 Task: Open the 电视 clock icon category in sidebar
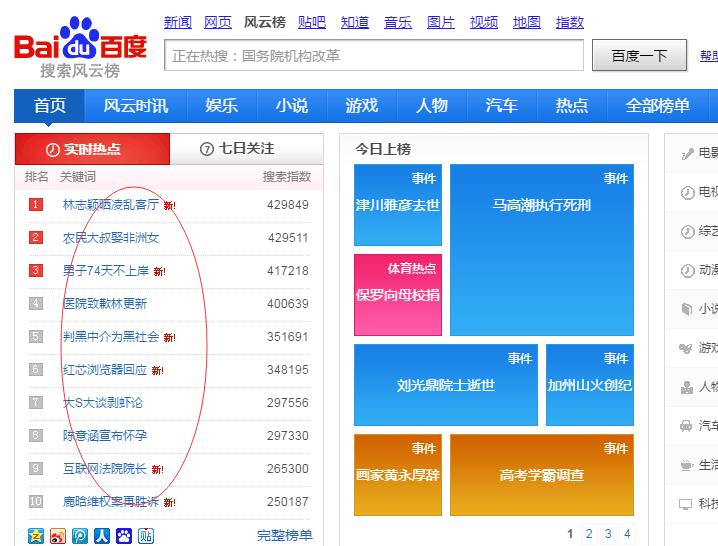(687, 193)
